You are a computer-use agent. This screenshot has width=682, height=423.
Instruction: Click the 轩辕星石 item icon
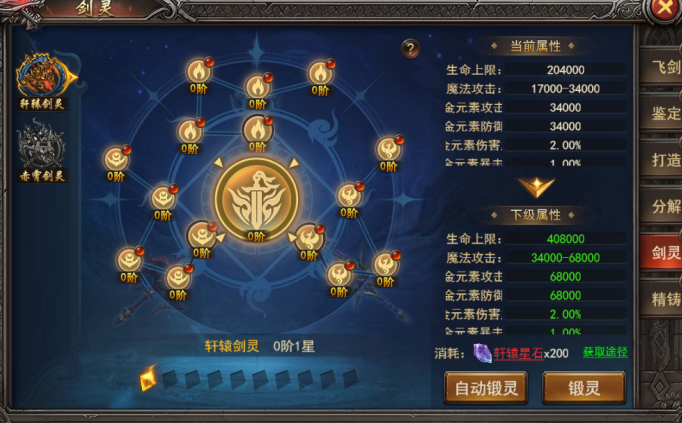point(482,353)
